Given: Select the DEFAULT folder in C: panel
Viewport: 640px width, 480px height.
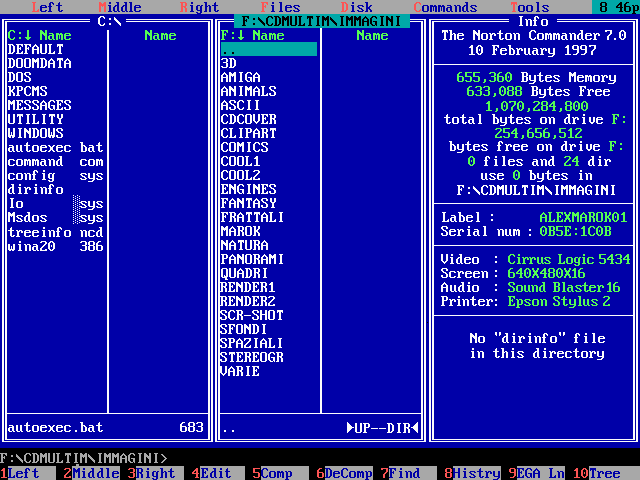Looking at the screenshot, I should point(36,49).
